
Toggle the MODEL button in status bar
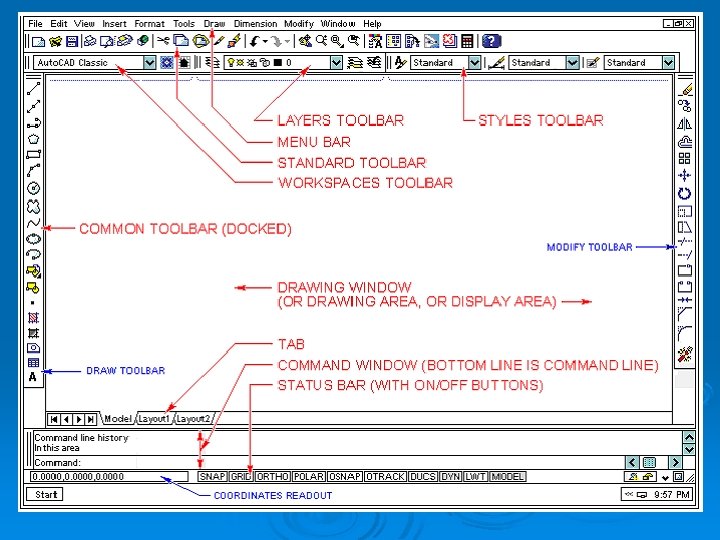pyautogui.click(x=507, y=477)
